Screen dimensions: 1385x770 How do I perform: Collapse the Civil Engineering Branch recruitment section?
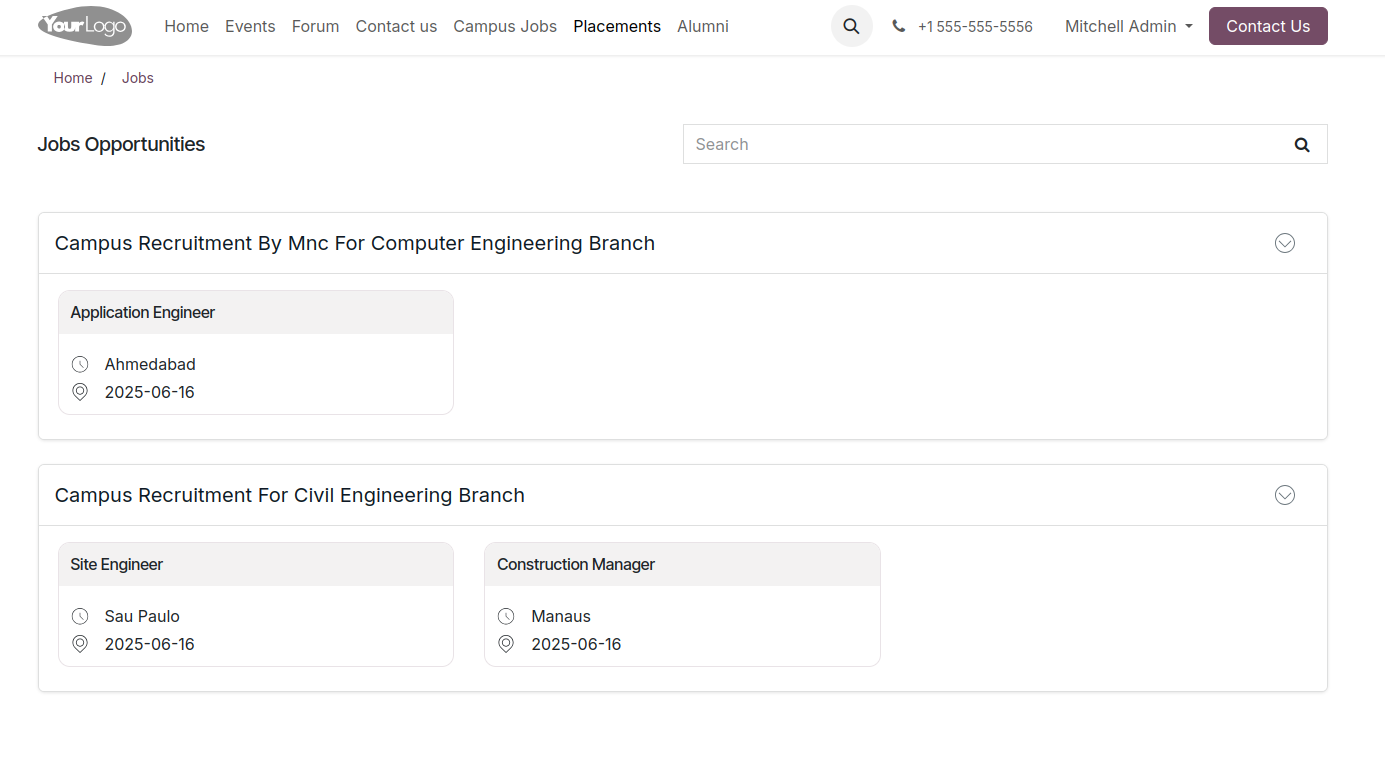[x=1285, y=495]
